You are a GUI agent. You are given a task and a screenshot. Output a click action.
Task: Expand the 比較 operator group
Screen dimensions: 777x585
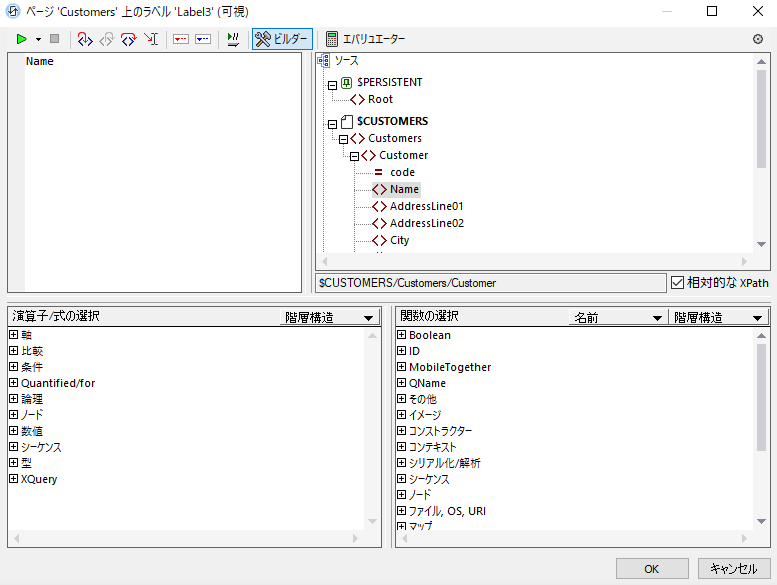point(13,351)
